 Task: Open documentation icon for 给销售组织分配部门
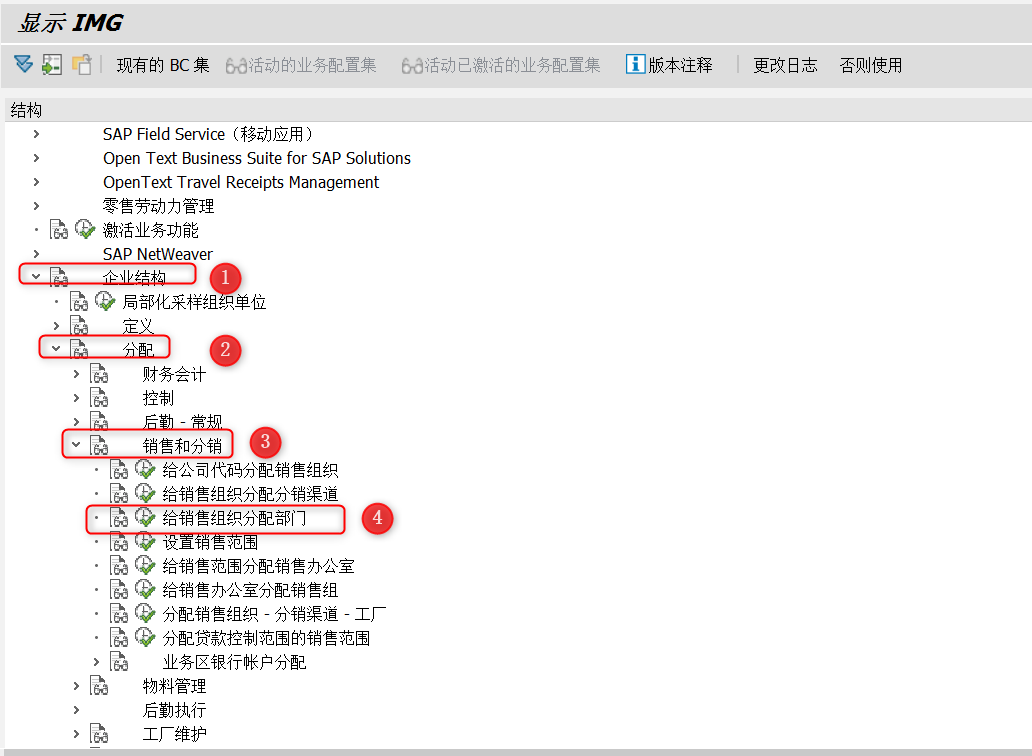[x=119, y=517]
